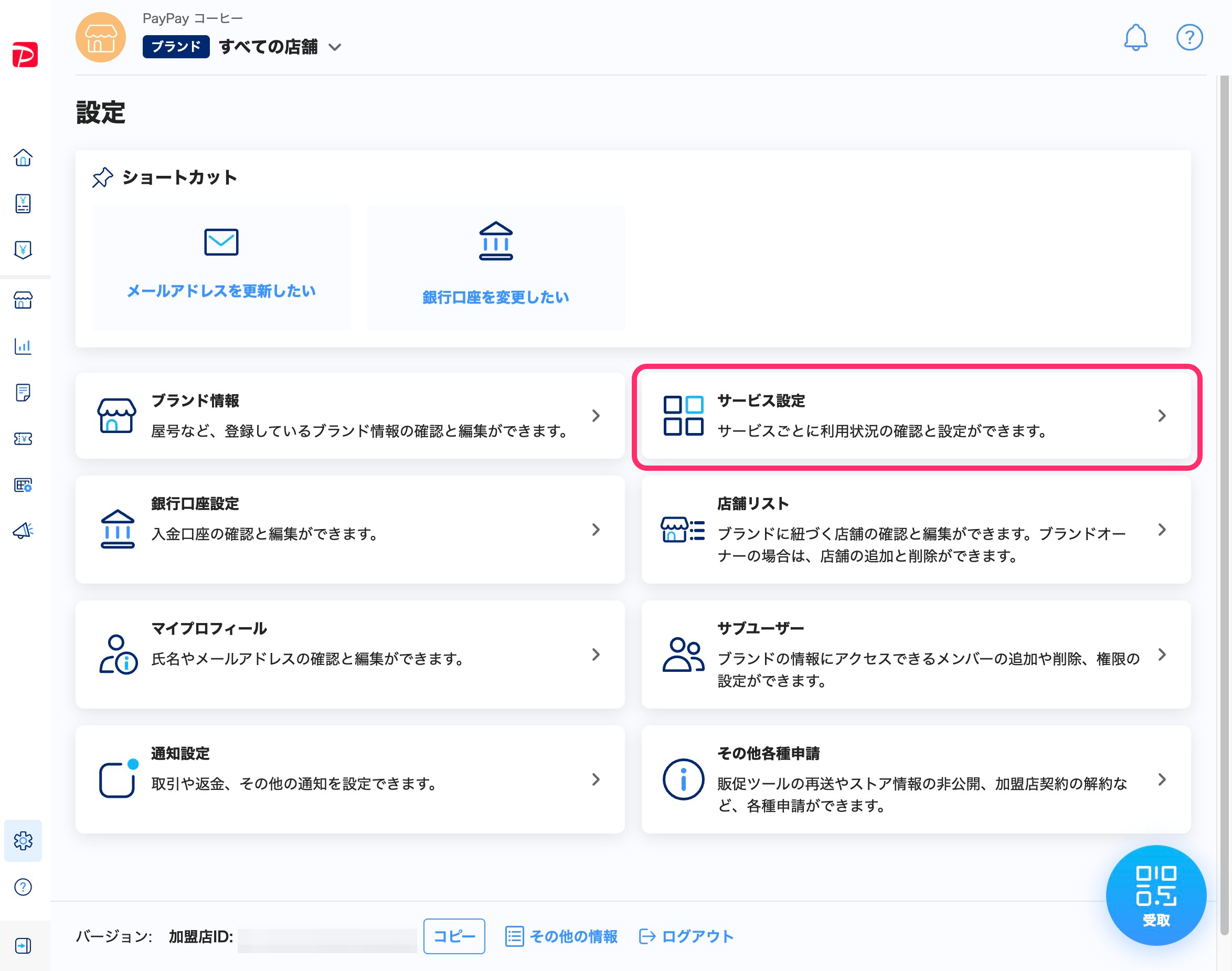The width and height of the screenshot is (1232, 971).
Task: Click the その他の情報 list icon
Action: (x=514, y=936)
